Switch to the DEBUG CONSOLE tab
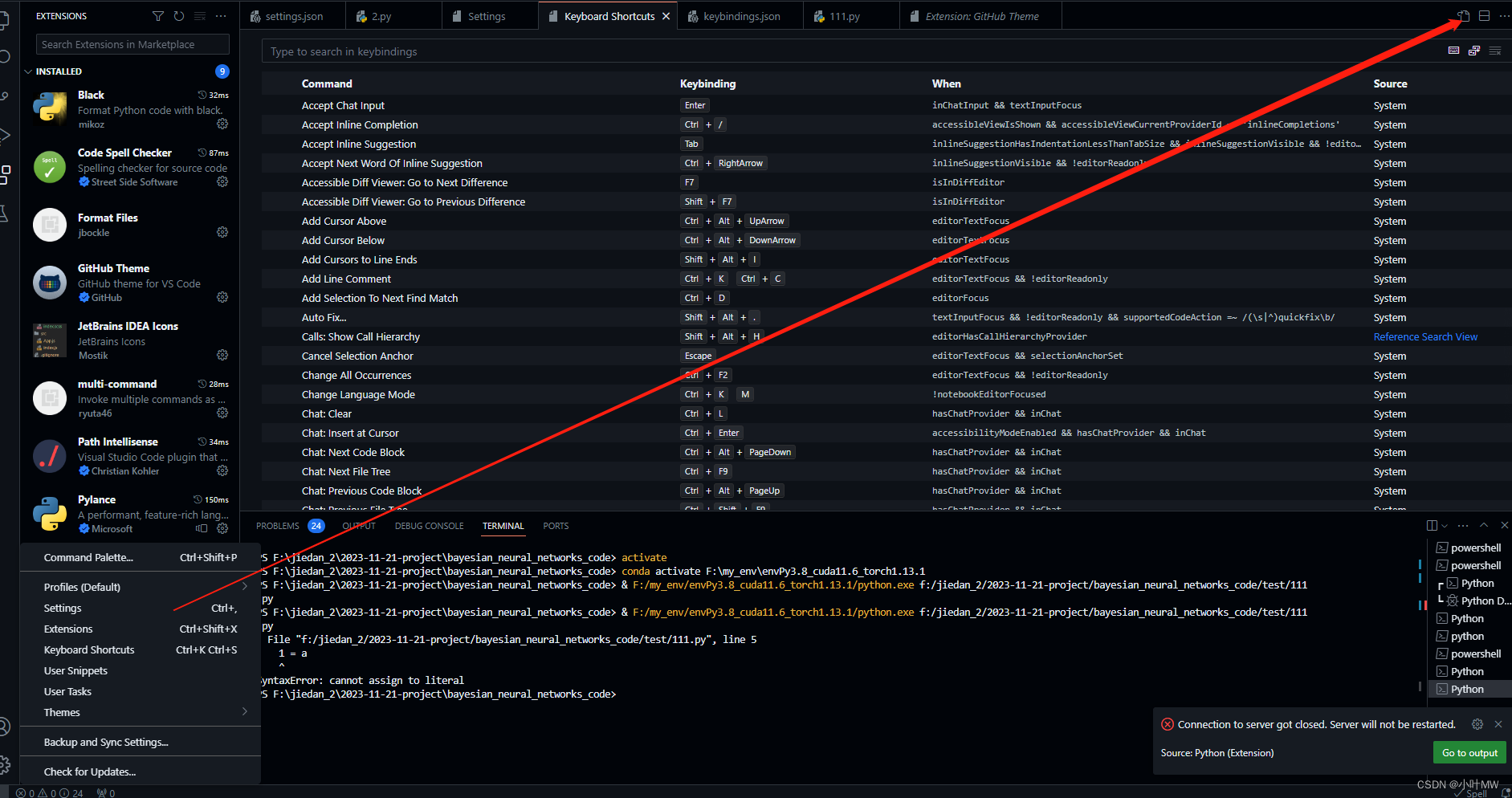Viewport: 1512px width, 798px height. (x=429, y=526)
